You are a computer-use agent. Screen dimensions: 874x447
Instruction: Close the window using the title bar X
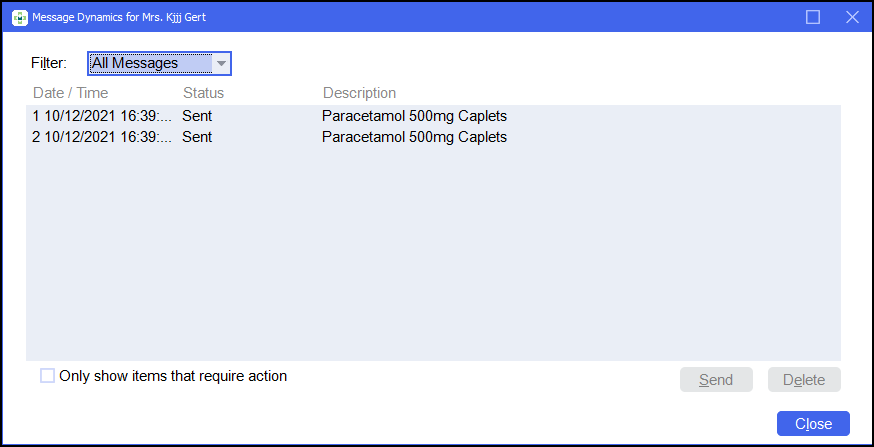click(x=852, y=17)
